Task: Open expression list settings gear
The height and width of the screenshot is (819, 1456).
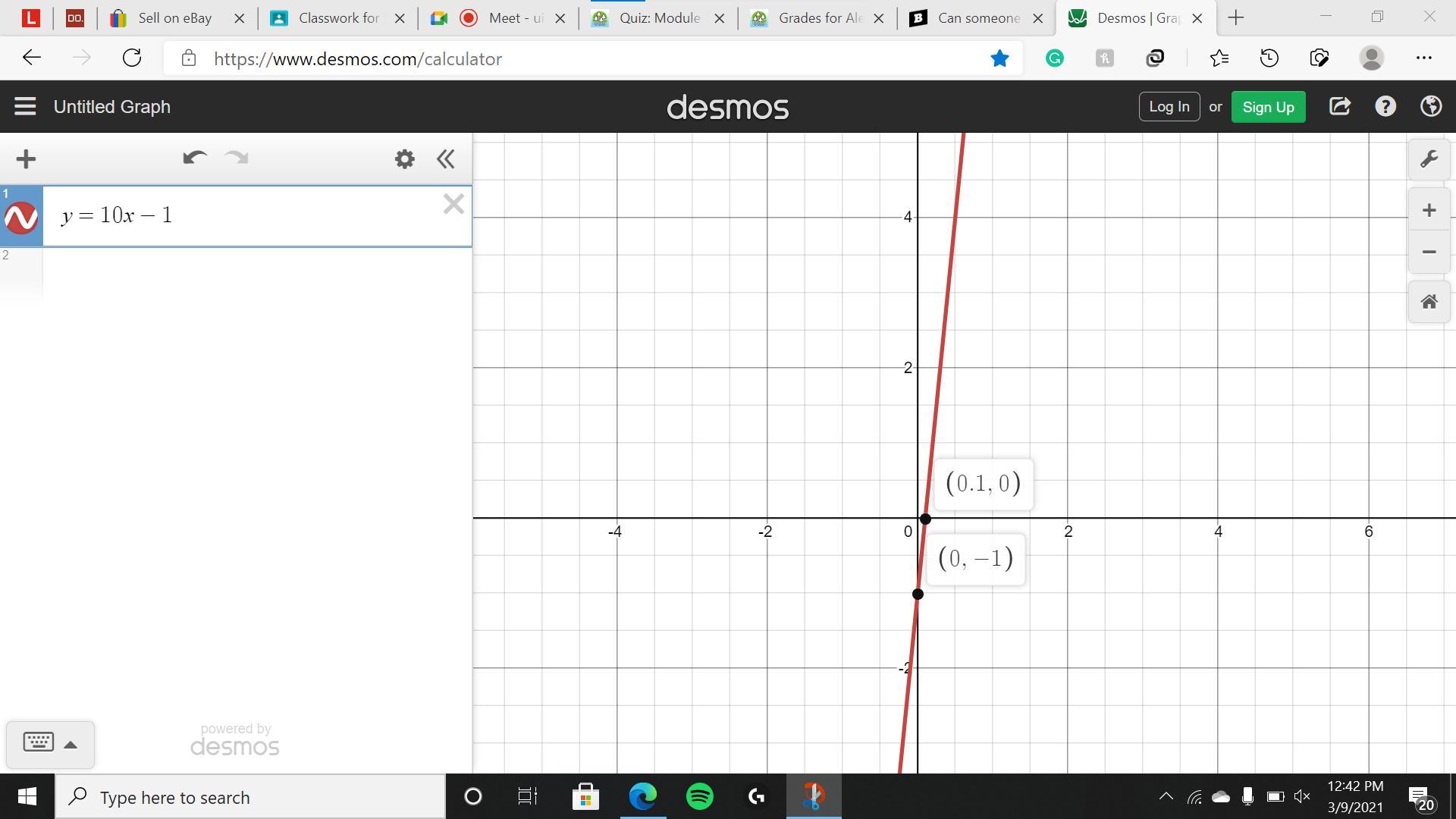Action: pyautogui.click(x=404, y=158)
